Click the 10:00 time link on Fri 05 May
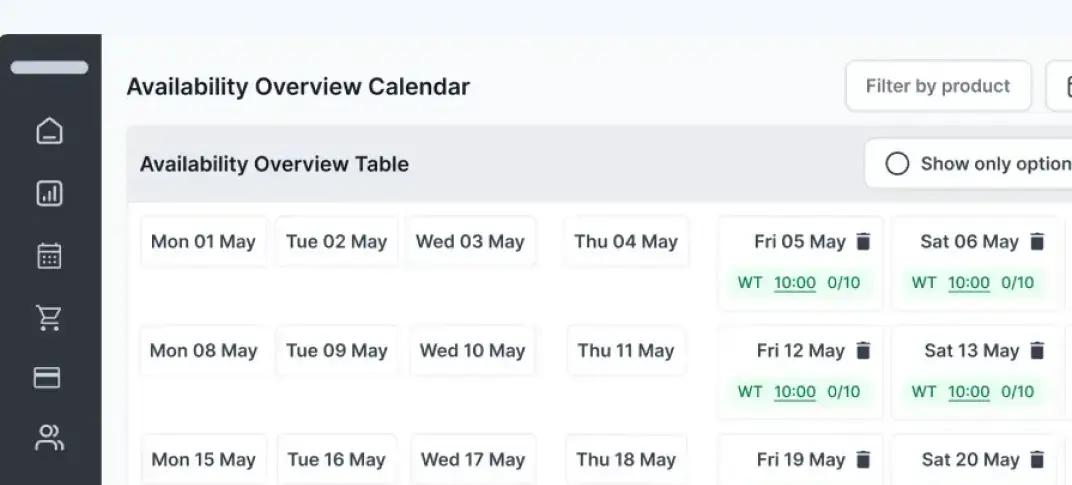Image resolution: width=1072 pixels, height=485 pixels. [794, 283]
